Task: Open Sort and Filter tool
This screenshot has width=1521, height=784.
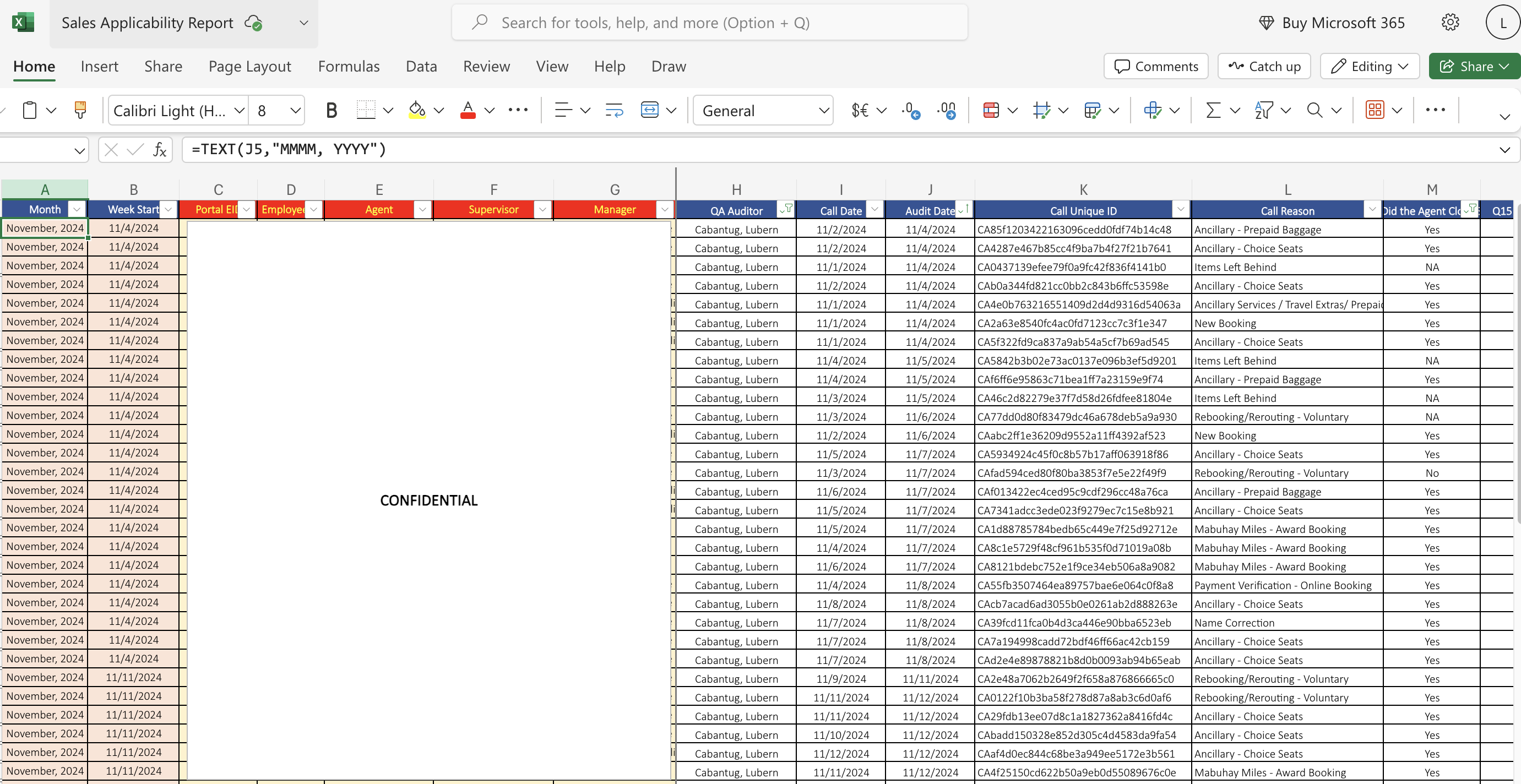Action: click(x=1264, y=111)
